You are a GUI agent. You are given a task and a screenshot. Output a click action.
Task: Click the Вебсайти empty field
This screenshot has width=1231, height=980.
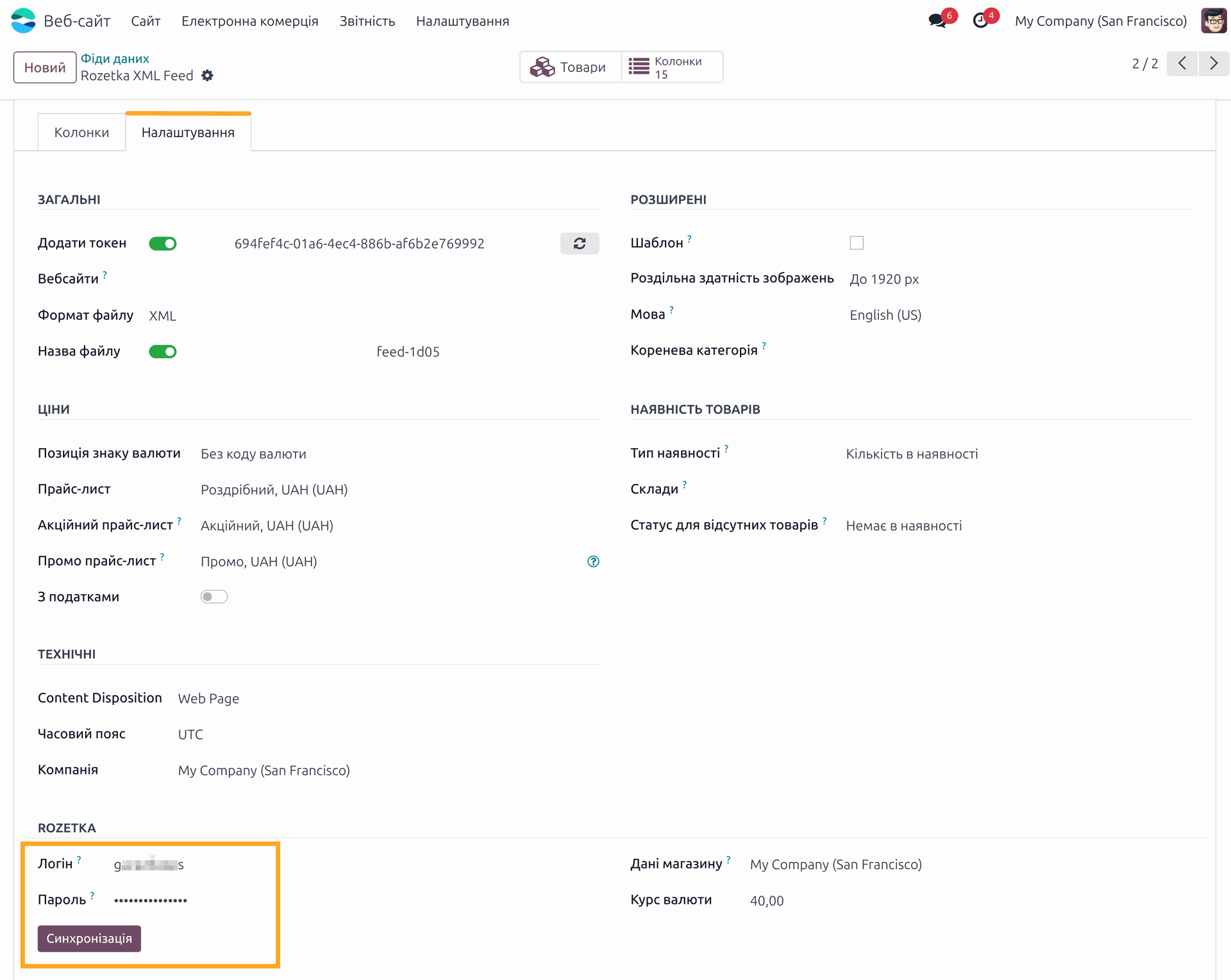tap(374, 279)
